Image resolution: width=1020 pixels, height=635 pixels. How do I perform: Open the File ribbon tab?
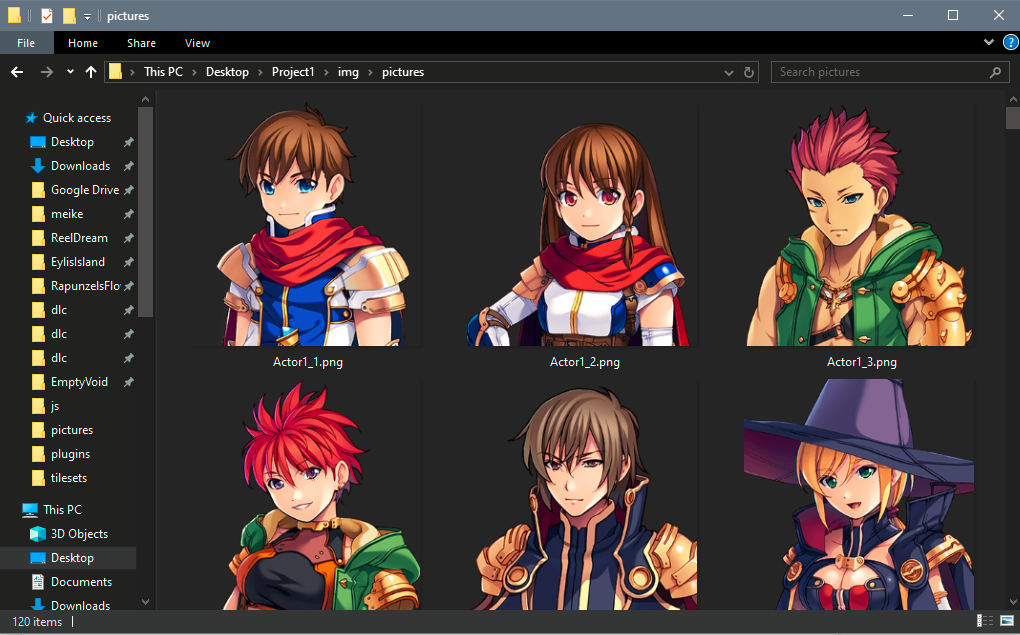(x=26, y=43)
